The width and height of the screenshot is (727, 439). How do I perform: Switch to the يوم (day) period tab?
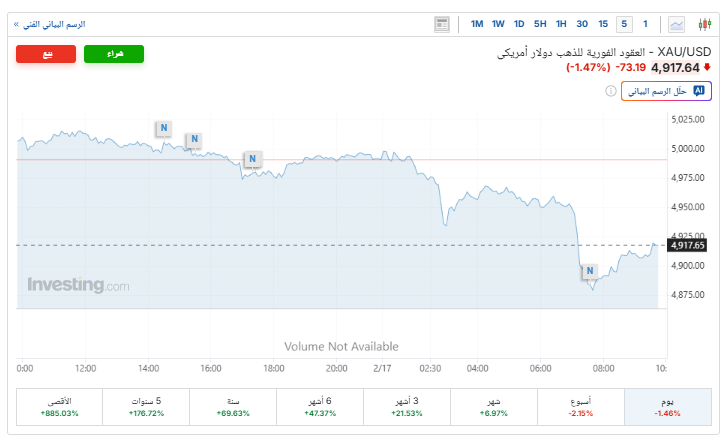(665, 406)
